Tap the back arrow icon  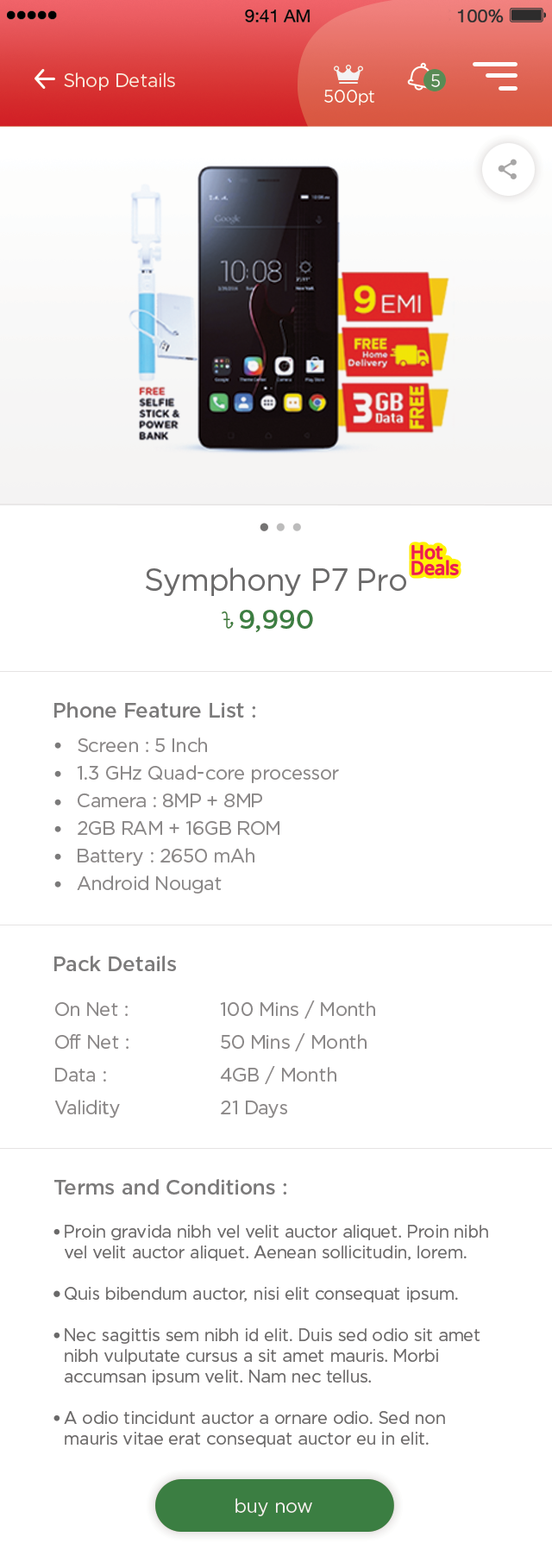[44, 79]
